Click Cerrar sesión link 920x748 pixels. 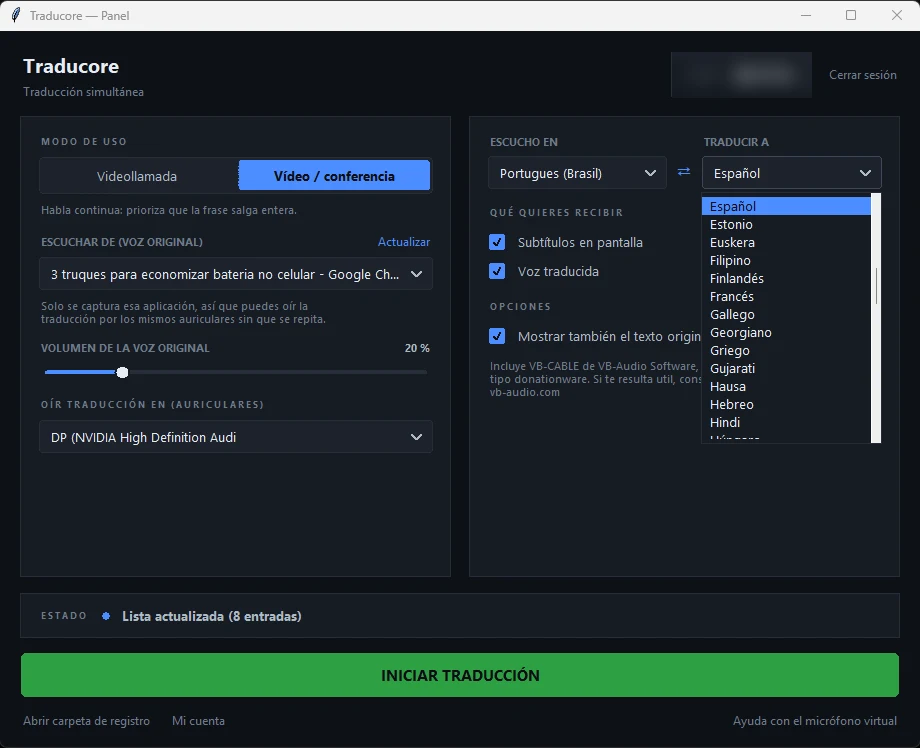click(x=862, y=75)
